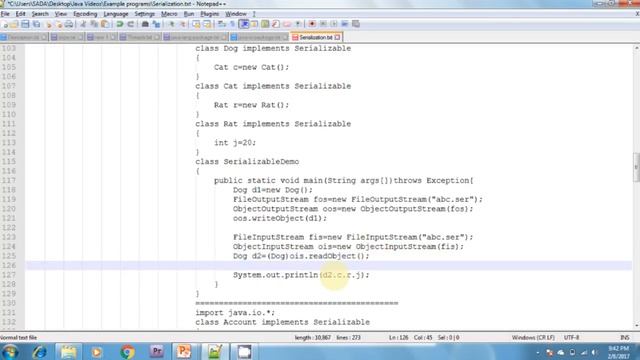The width and height of the screenshot is (640, 360).
Task: Click the Stop Recording macro icon
Action: (323, 24)
